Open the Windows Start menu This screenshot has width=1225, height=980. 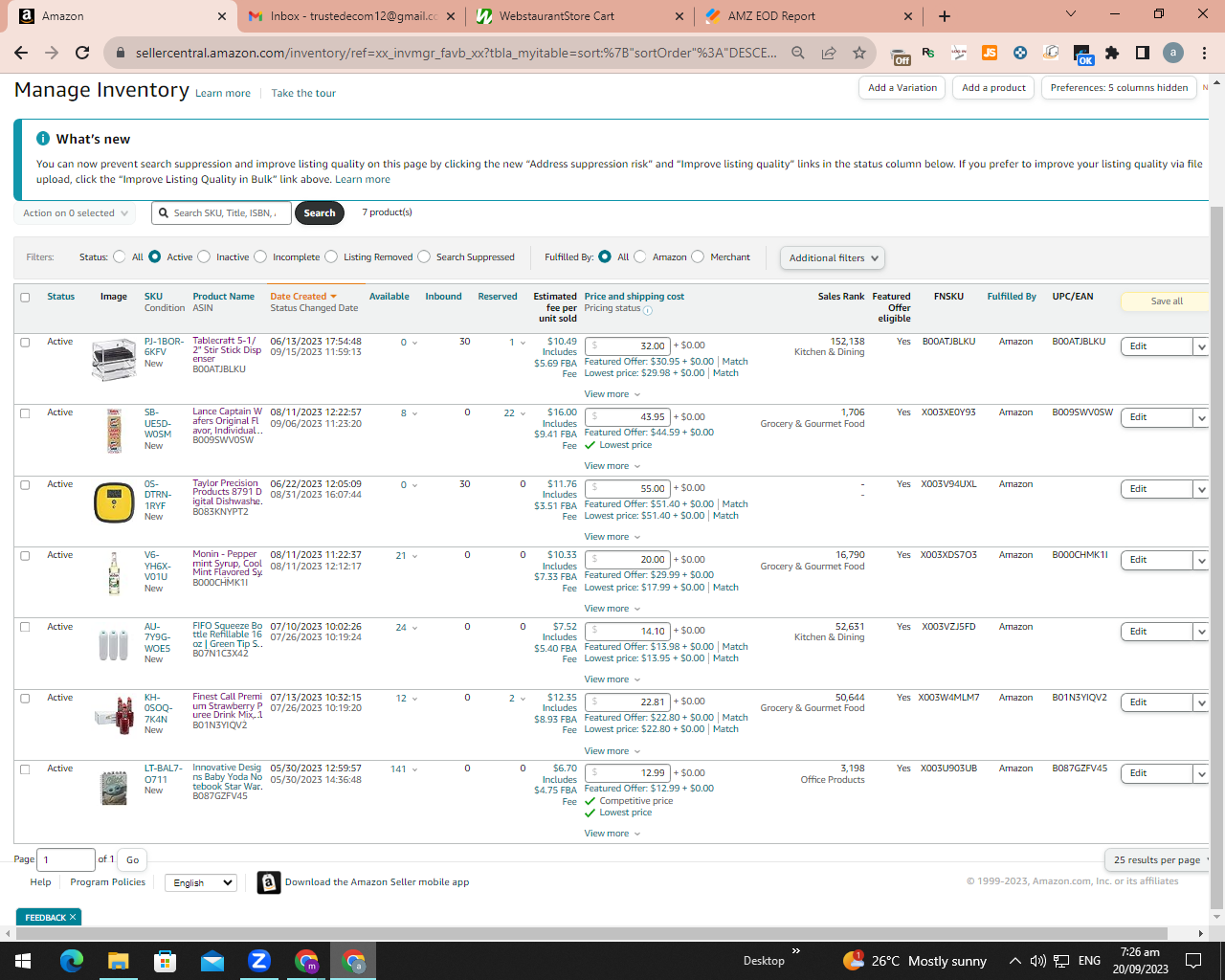tap(23, 961)
